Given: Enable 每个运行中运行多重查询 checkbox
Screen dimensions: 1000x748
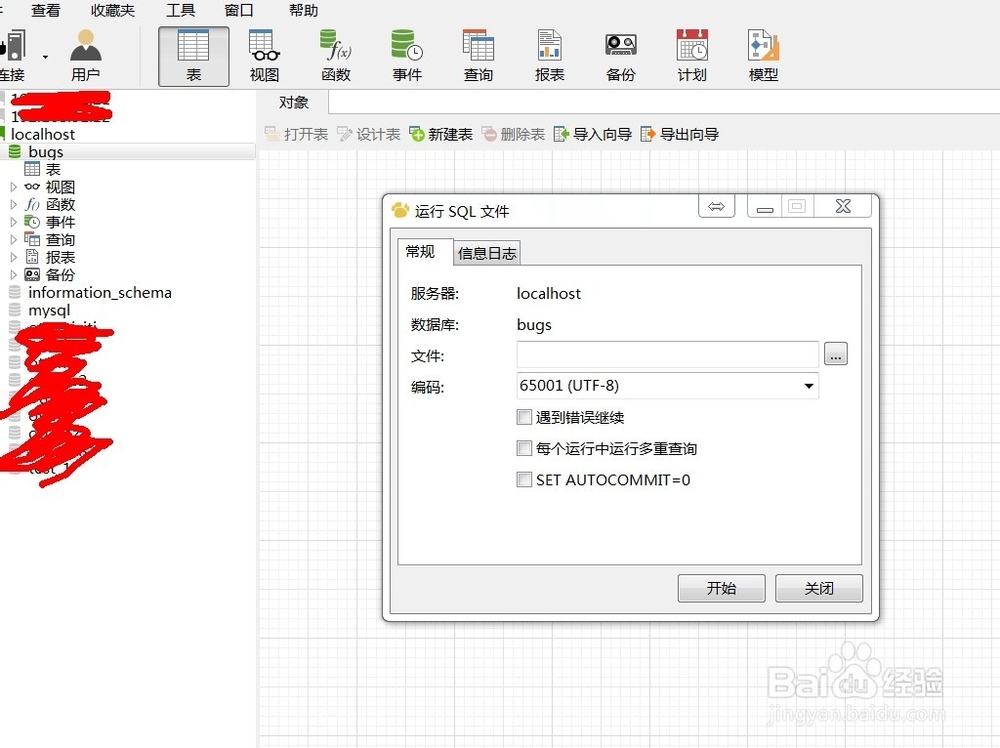Looking at the screenshot, I should 524,448.
